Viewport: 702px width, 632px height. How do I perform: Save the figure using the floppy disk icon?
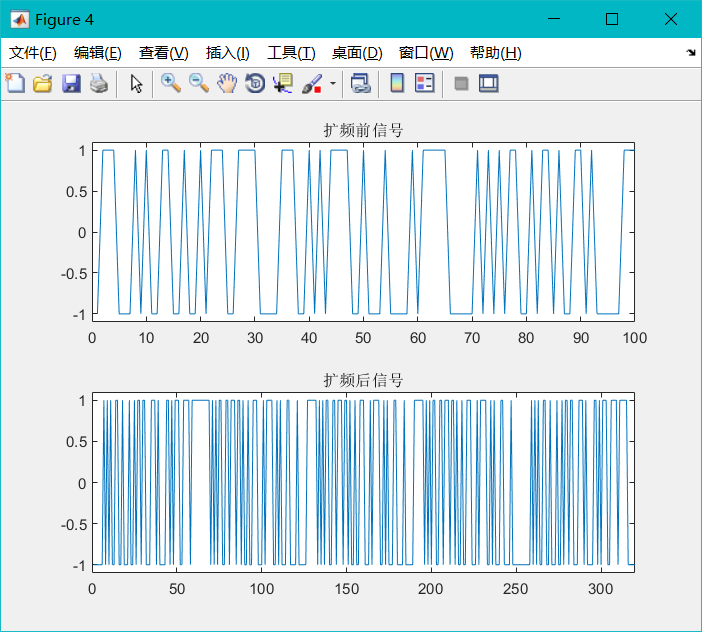(71, 83)
